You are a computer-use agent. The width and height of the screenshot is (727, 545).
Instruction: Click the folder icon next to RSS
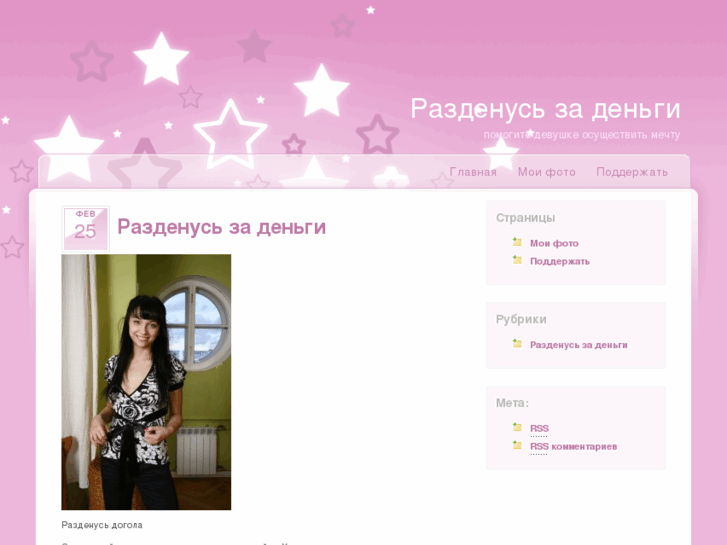point(517,427)
